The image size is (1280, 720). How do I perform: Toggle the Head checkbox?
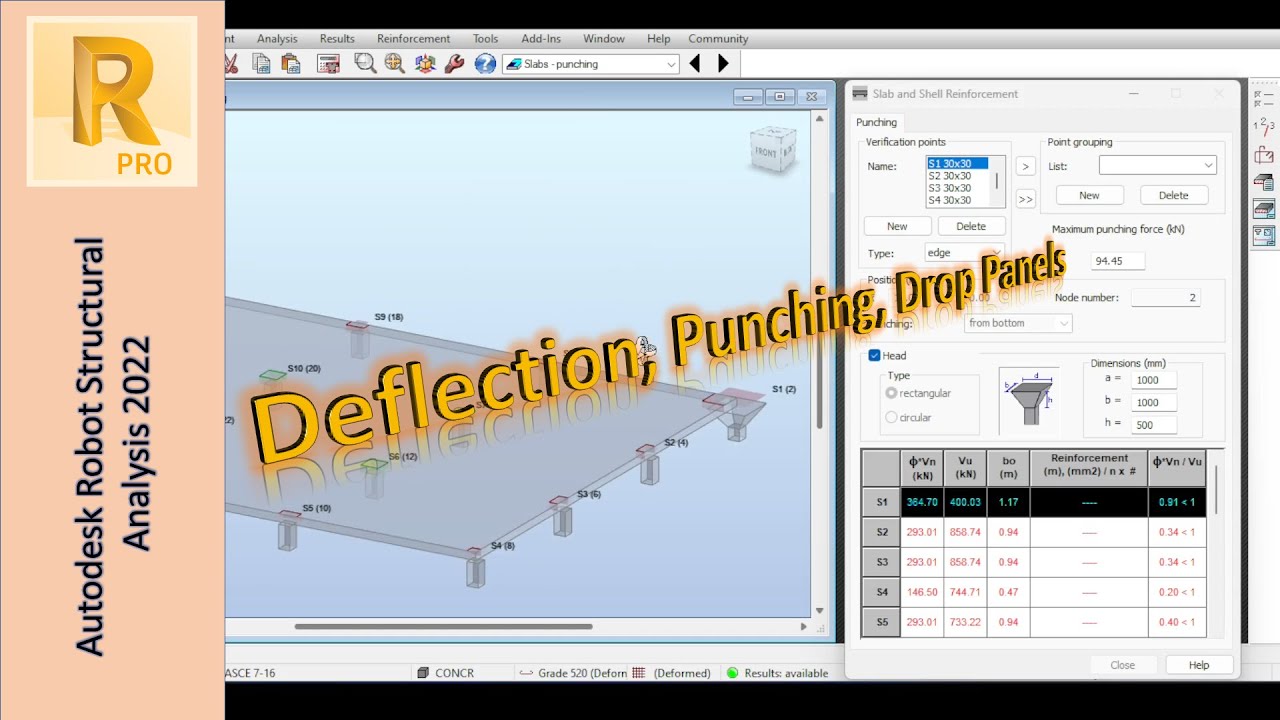pyautogui.click(x=874, y=355)
